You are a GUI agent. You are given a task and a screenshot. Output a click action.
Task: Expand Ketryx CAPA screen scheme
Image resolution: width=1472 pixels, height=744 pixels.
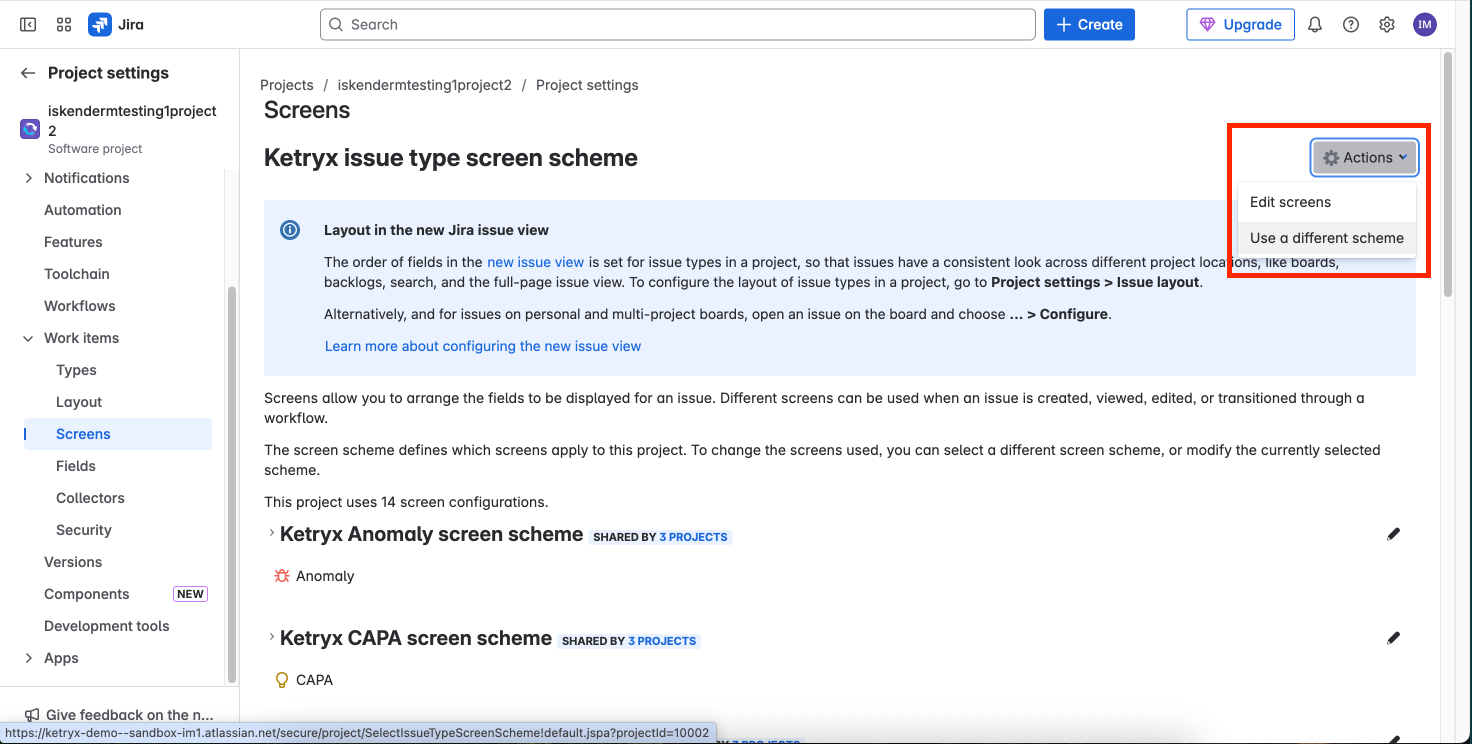click(x=271, y=638)
